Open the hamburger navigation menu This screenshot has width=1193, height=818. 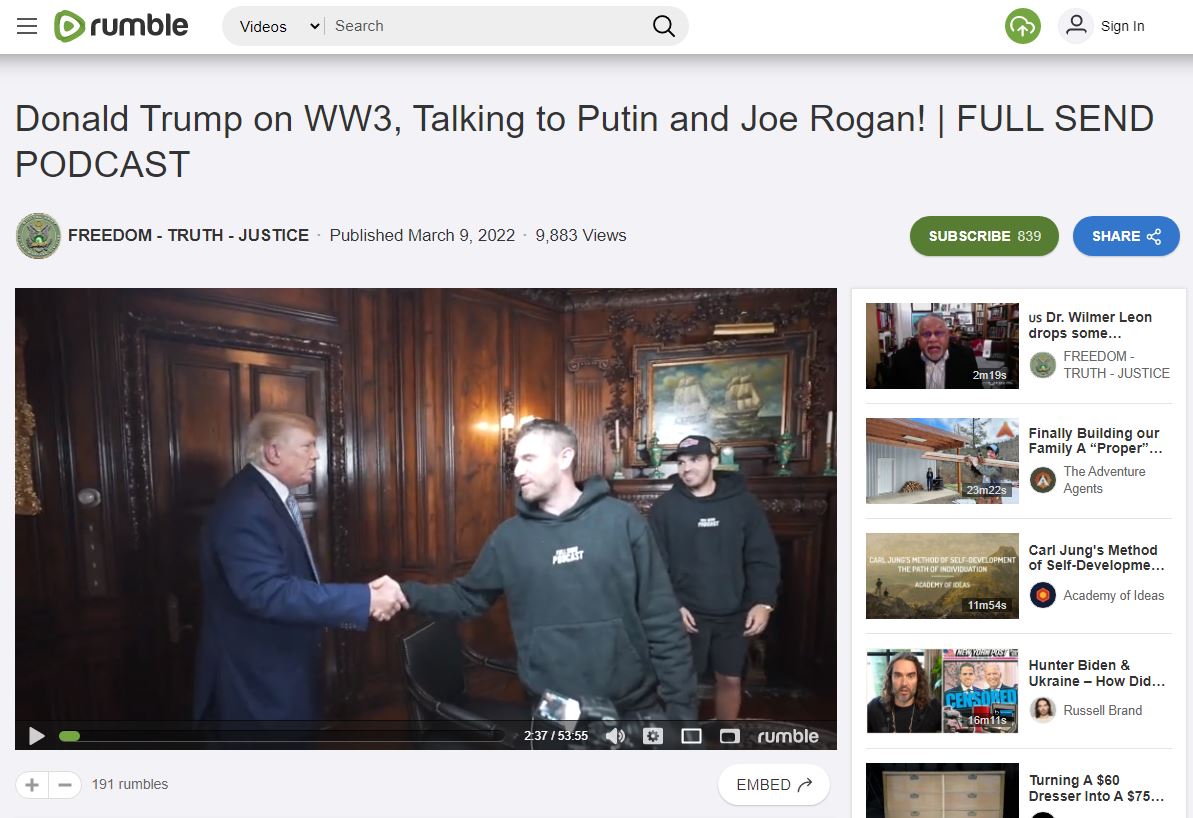click(x=27, y=27)
